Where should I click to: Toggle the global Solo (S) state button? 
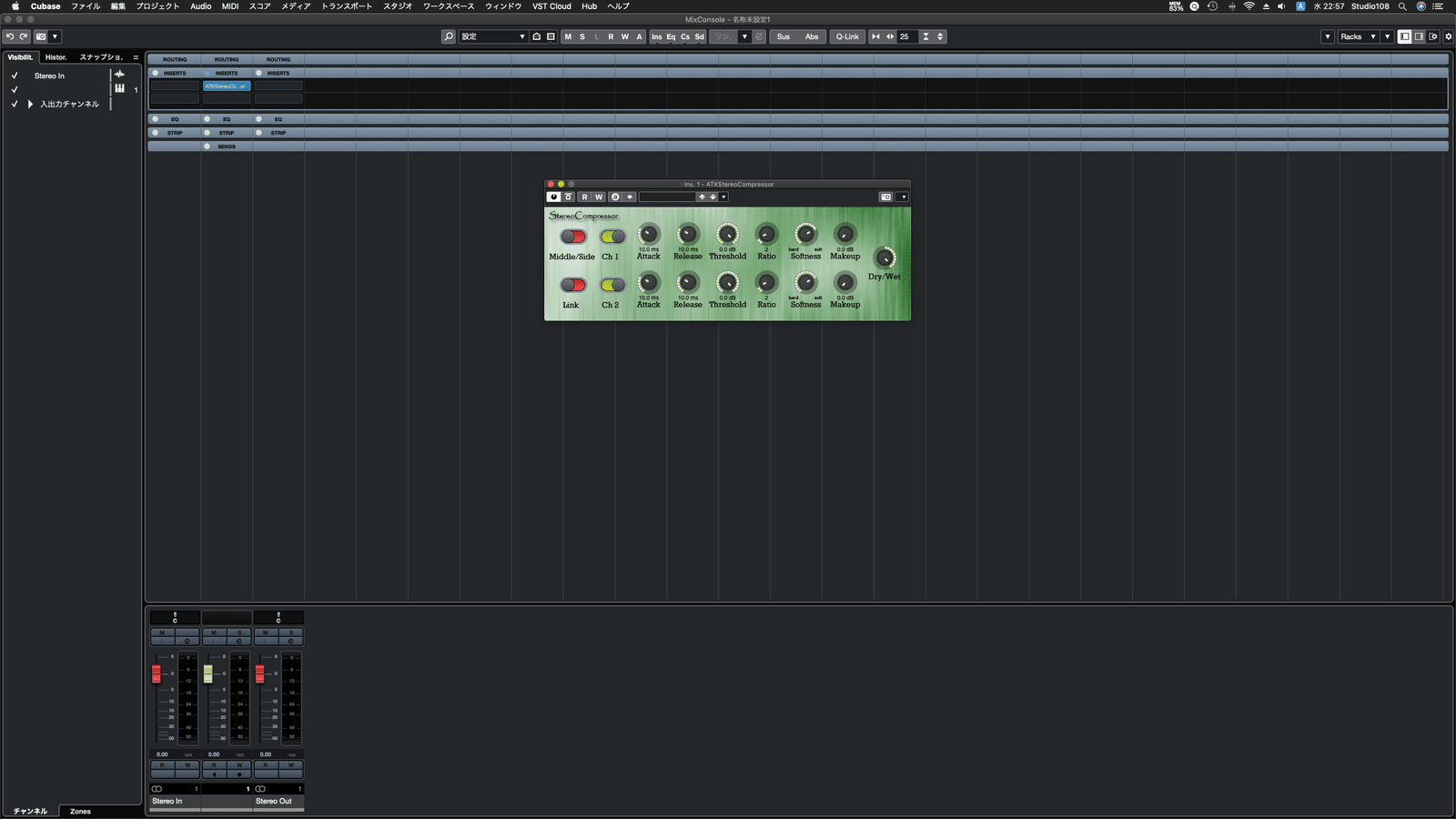(582, 36)
